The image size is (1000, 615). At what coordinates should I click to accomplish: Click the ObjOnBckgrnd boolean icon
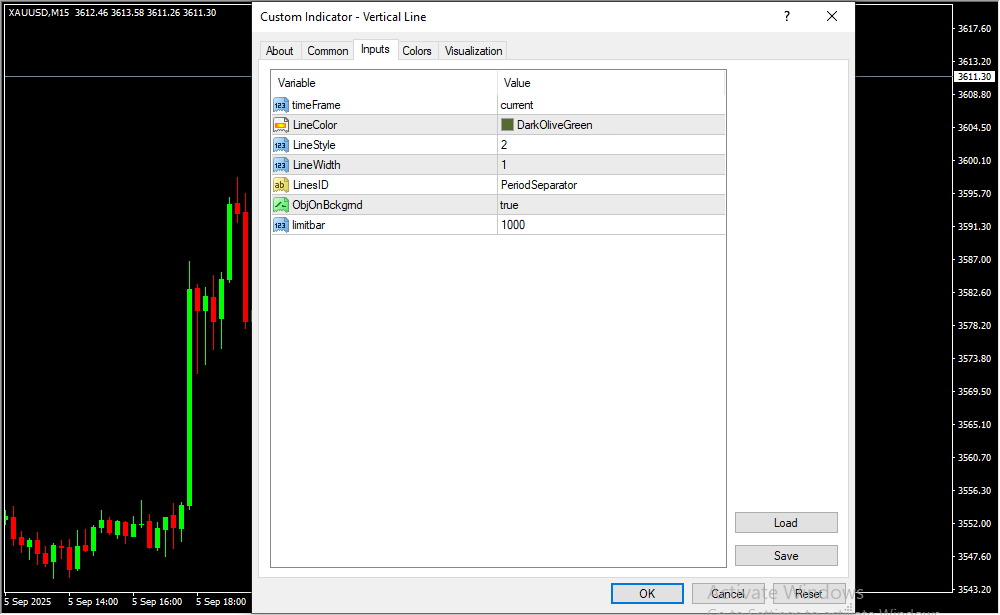click(280, 205)
